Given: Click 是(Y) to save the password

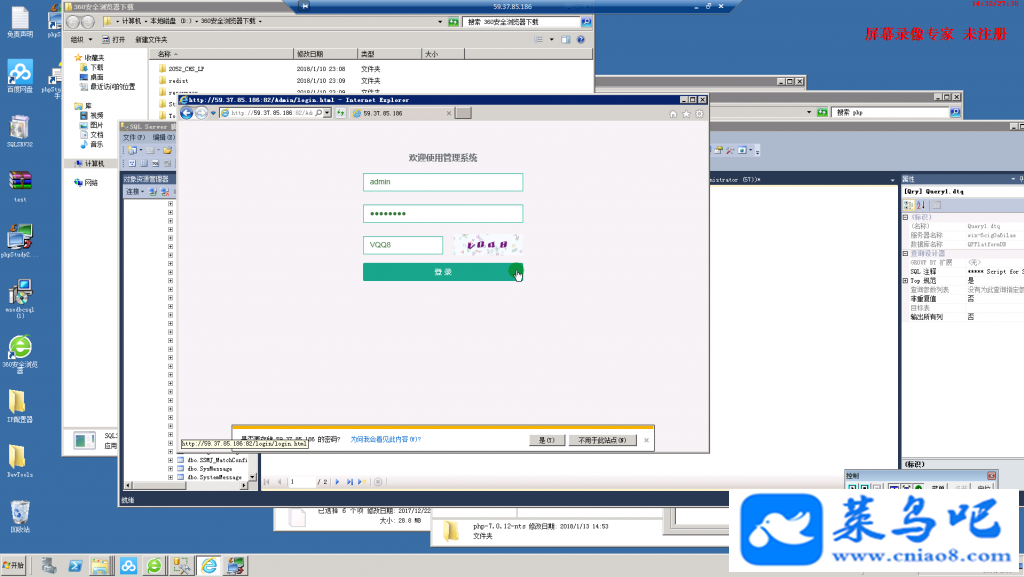Looking at the screenshot, I should coord(547,440).
